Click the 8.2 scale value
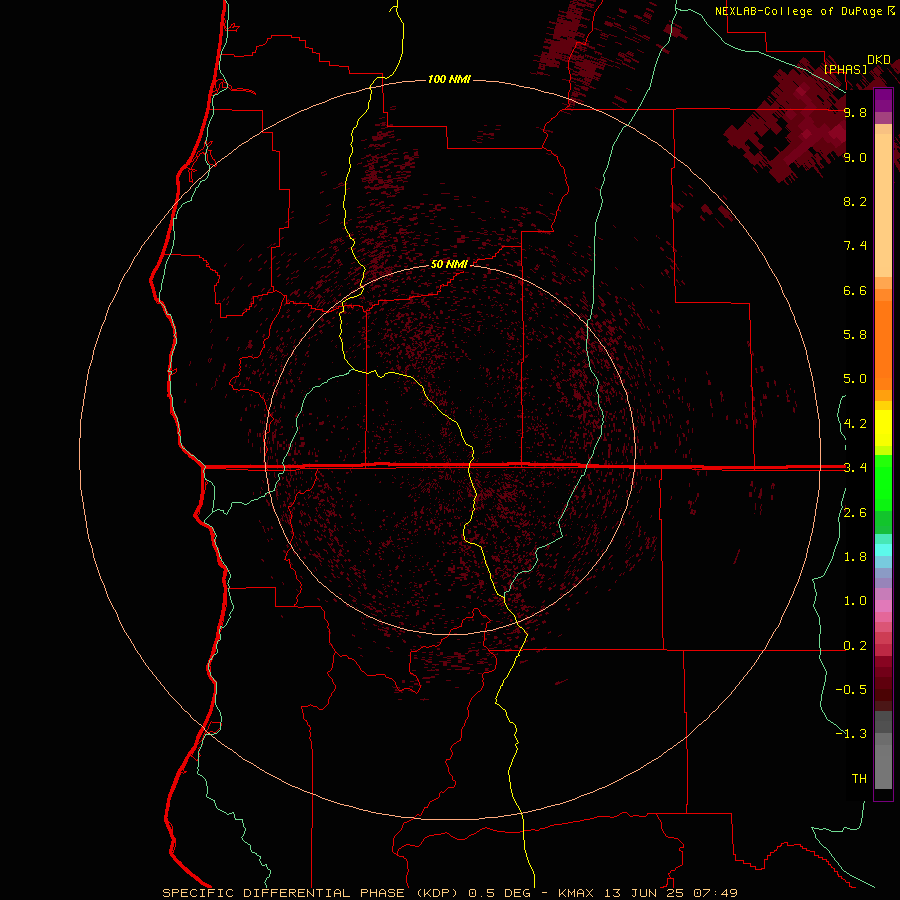The image size is (900, 900). tap(855, 201)
